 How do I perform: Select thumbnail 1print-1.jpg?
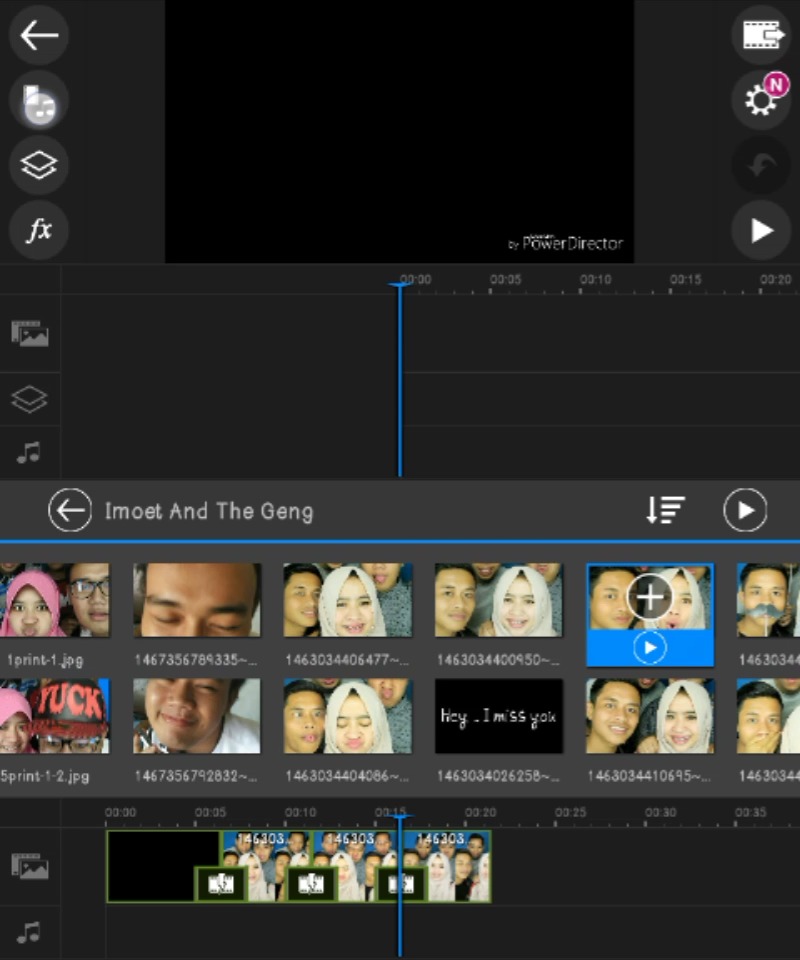tap(54, 600)
